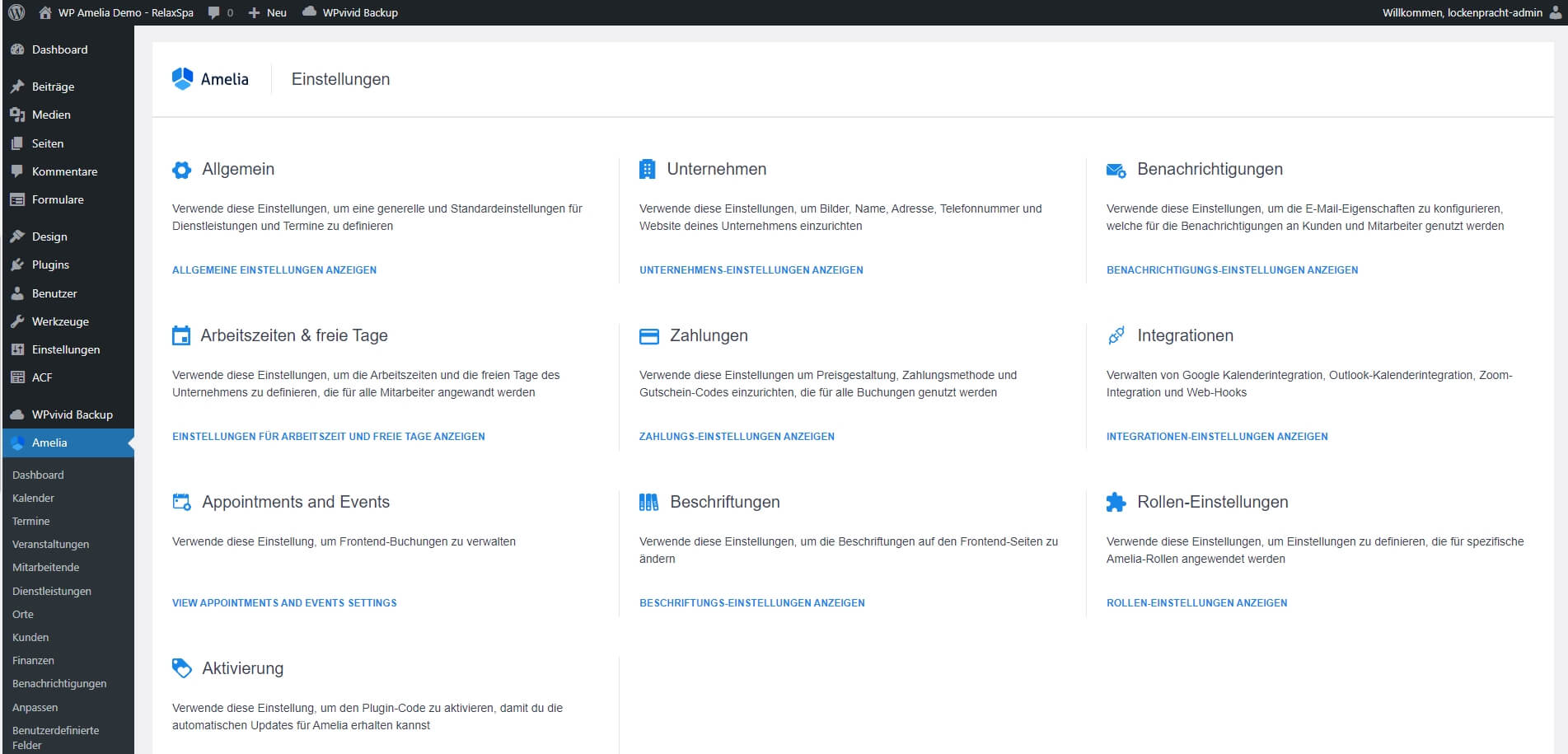Click the Kommentare speech bubble icon in sidebar

click(17, 171)
